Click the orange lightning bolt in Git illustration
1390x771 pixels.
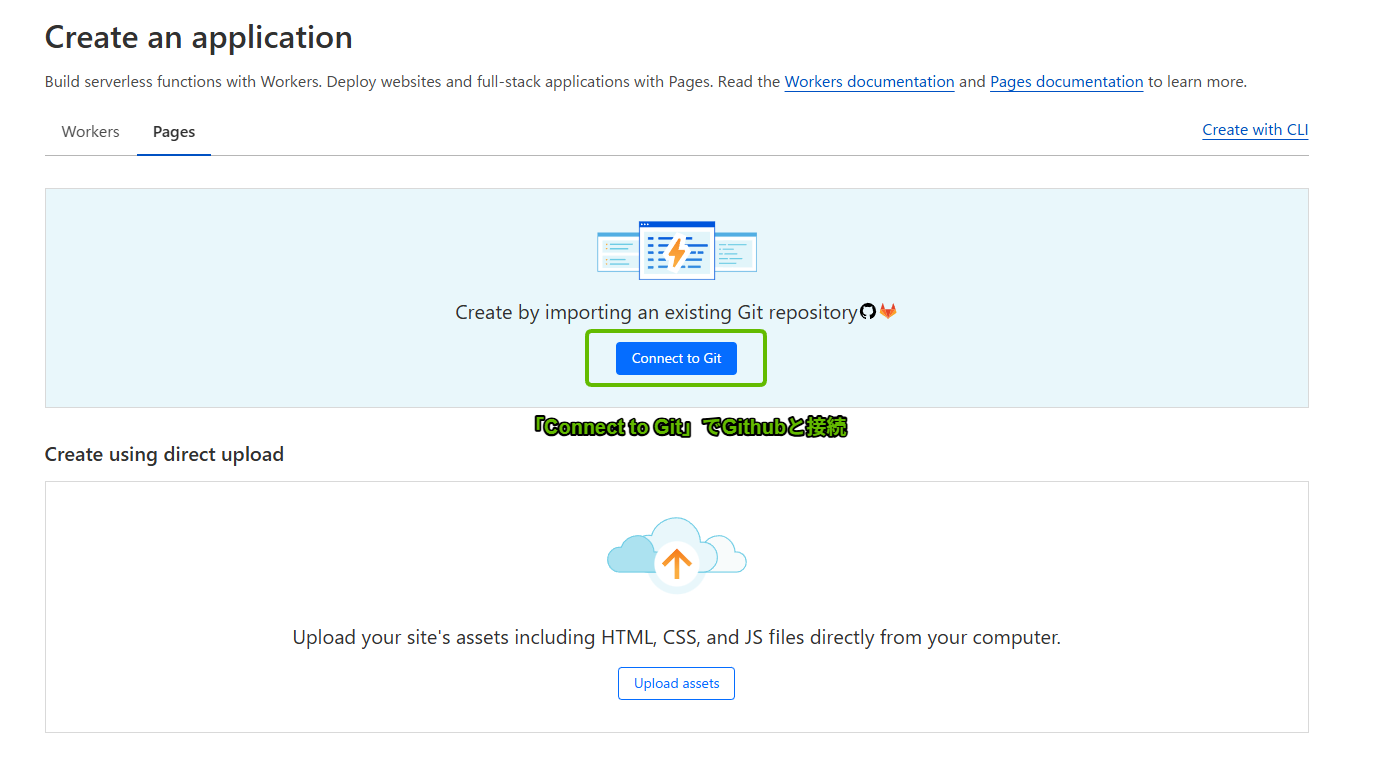point(677,252)
